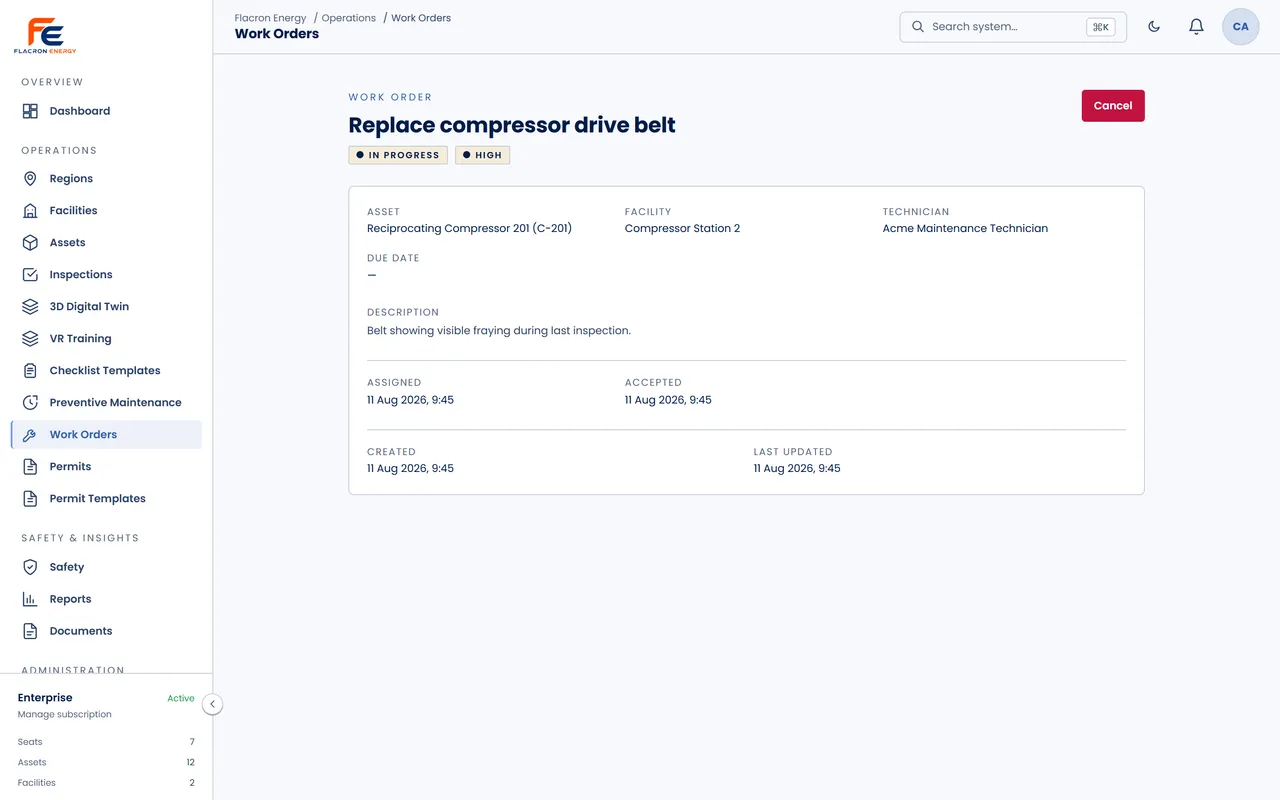1280x800 pixels.
Task: Click Reciprocating Compressor 201 (C-201) asset
Action: (469, 229)
